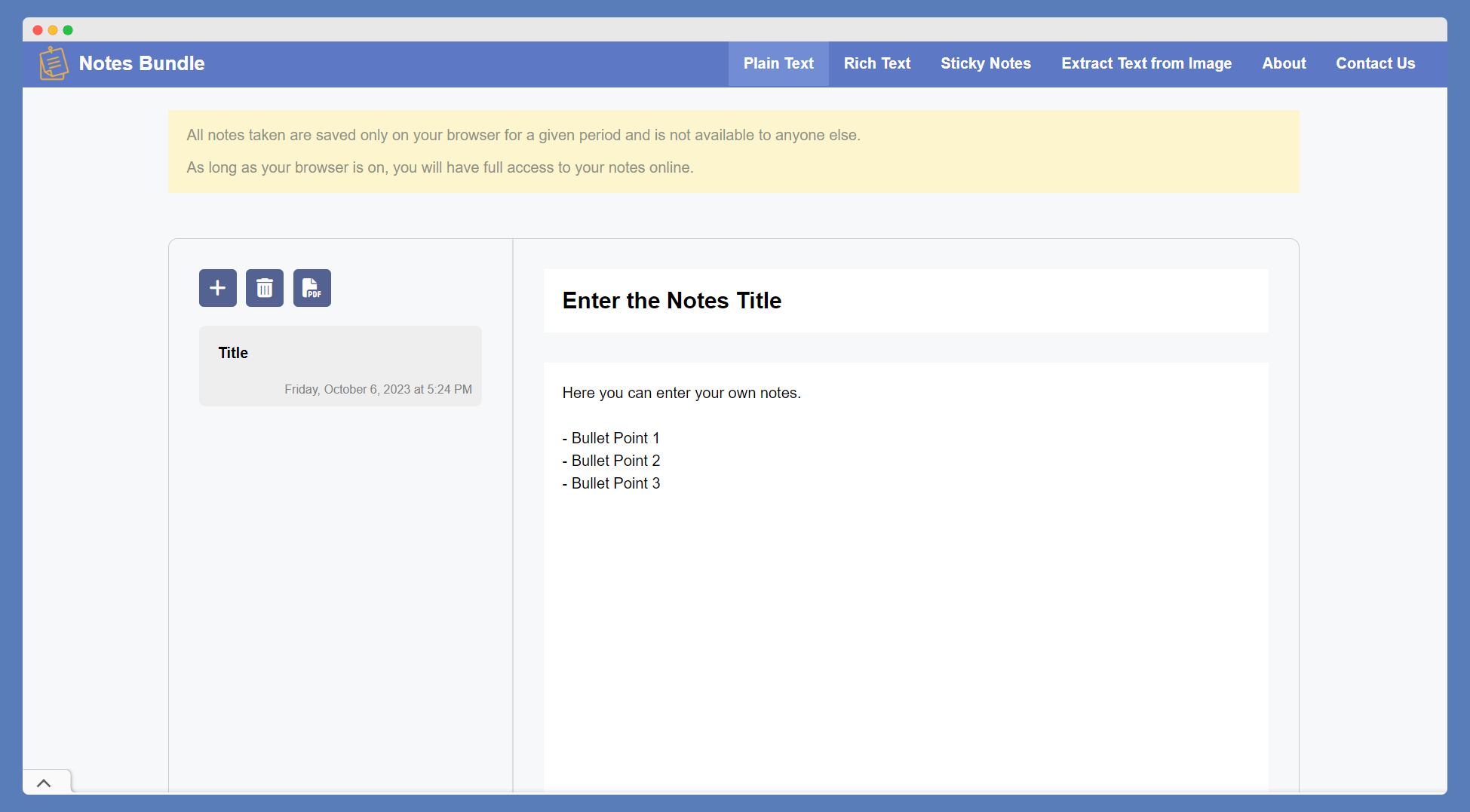This screenshot has width=1470, height=812.
Task: Click the Notes Bundle notepad logo icon
Action: [x=53, y=63]
